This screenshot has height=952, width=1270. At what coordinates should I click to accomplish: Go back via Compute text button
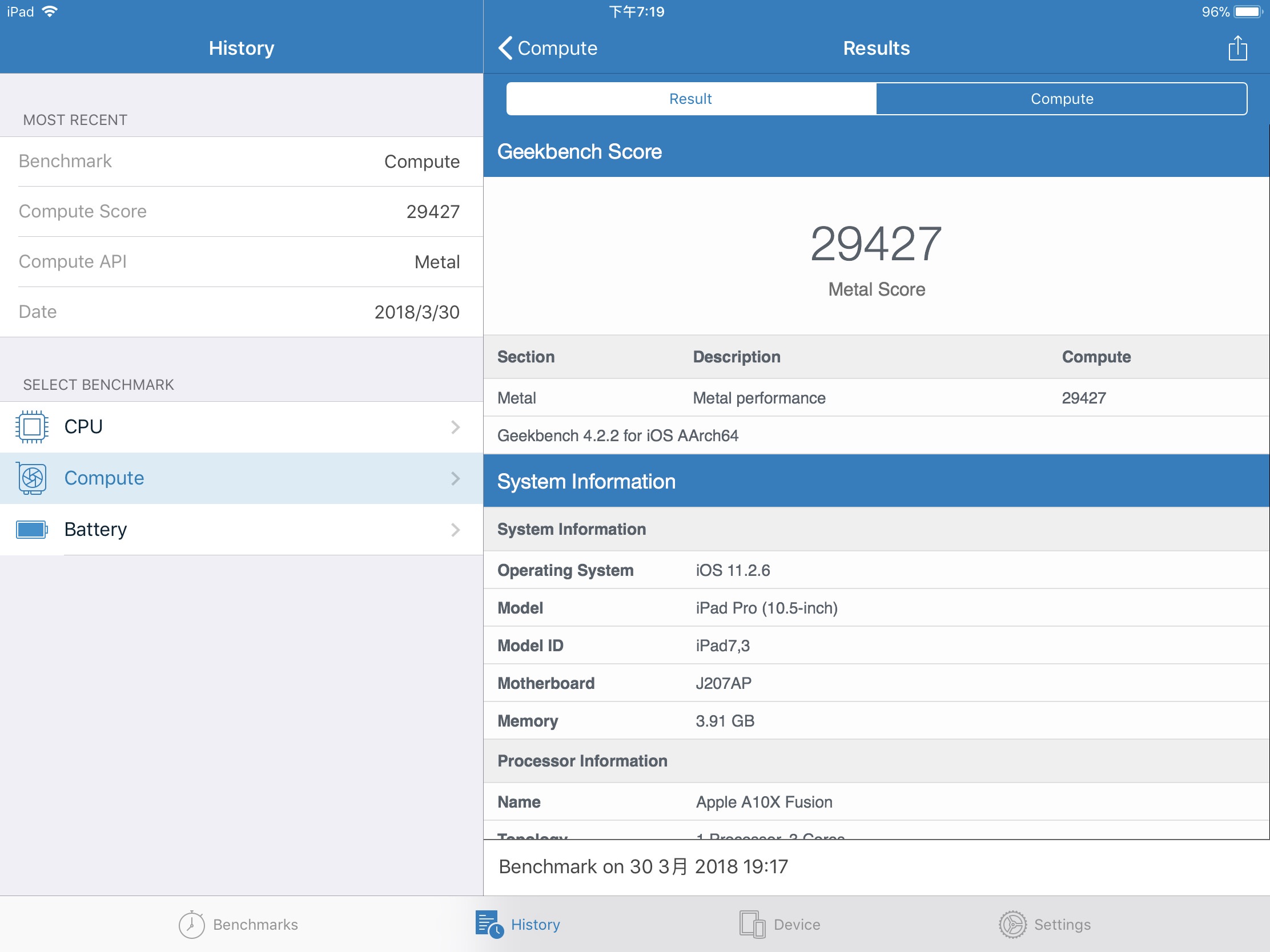coord(557,48)
